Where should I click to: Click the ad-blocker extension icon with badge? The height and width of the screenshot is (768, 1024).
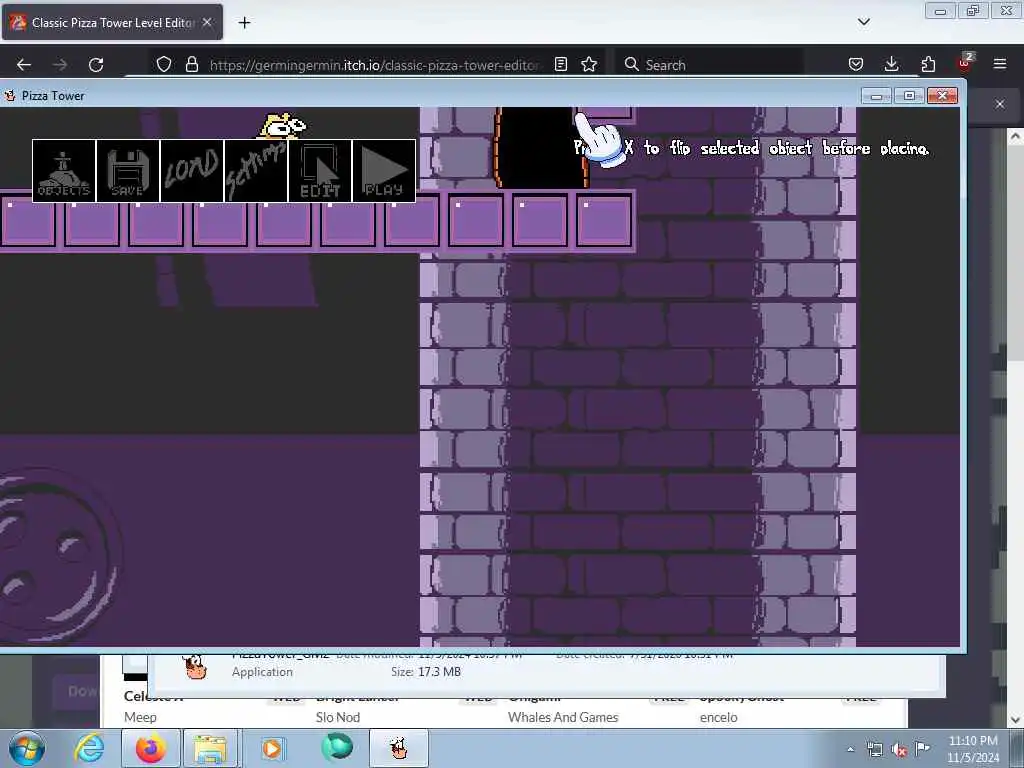pyautogui.click(x=965, y=62)
